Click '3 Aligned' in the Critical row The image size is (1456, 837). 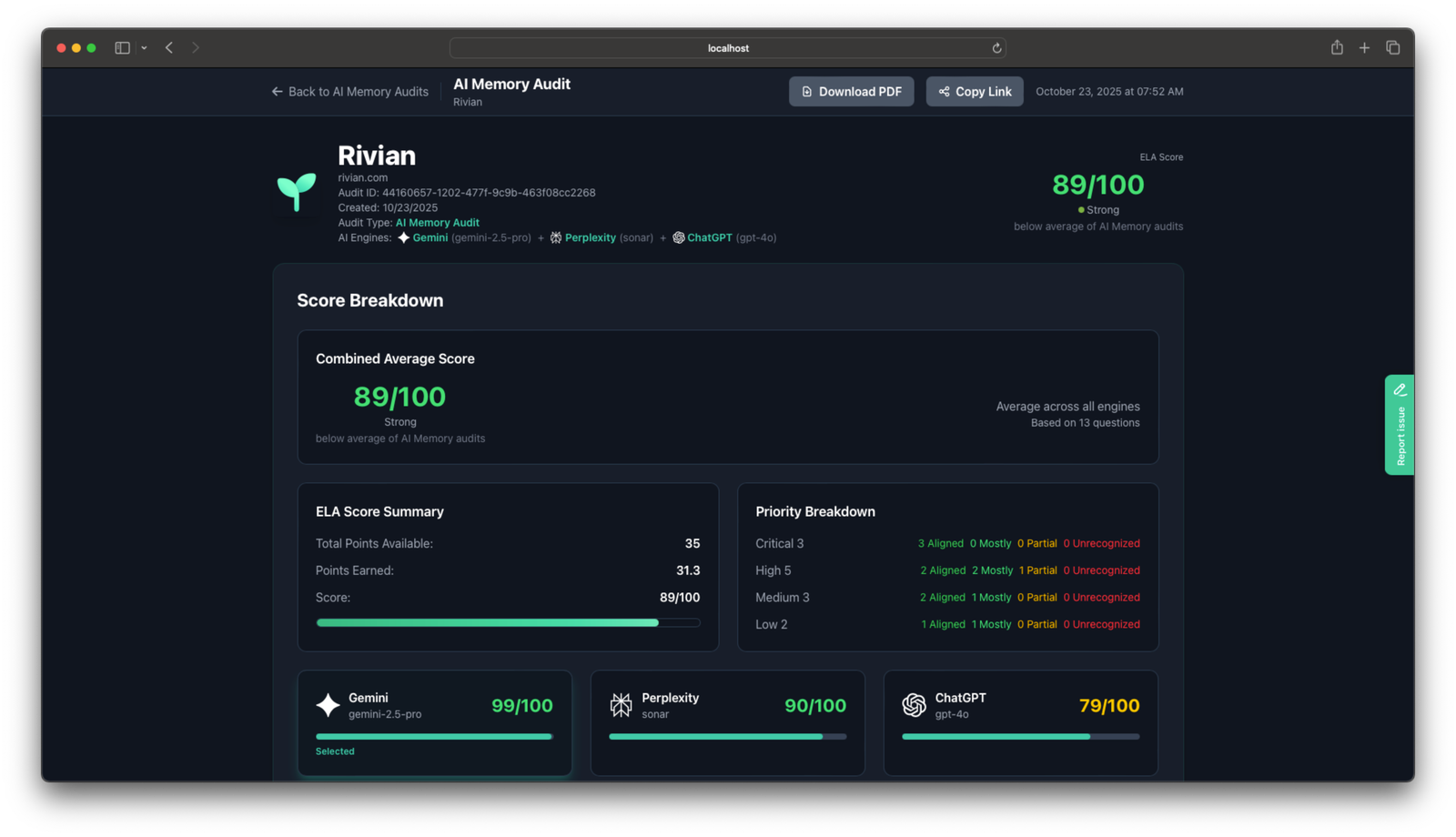click(941, 543)
